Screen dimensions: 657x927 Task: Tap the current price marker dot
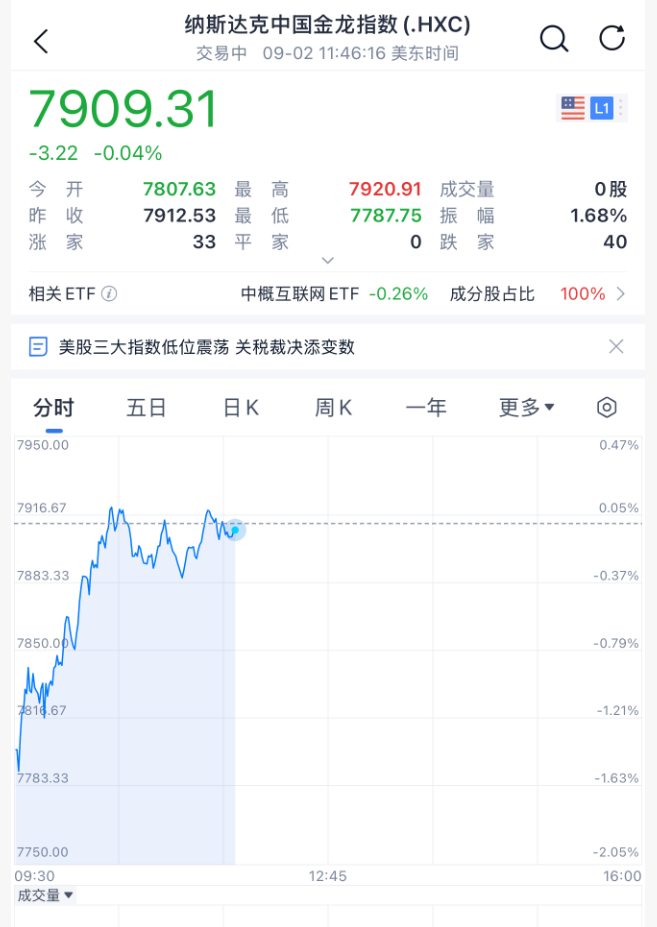click(235, 530)
